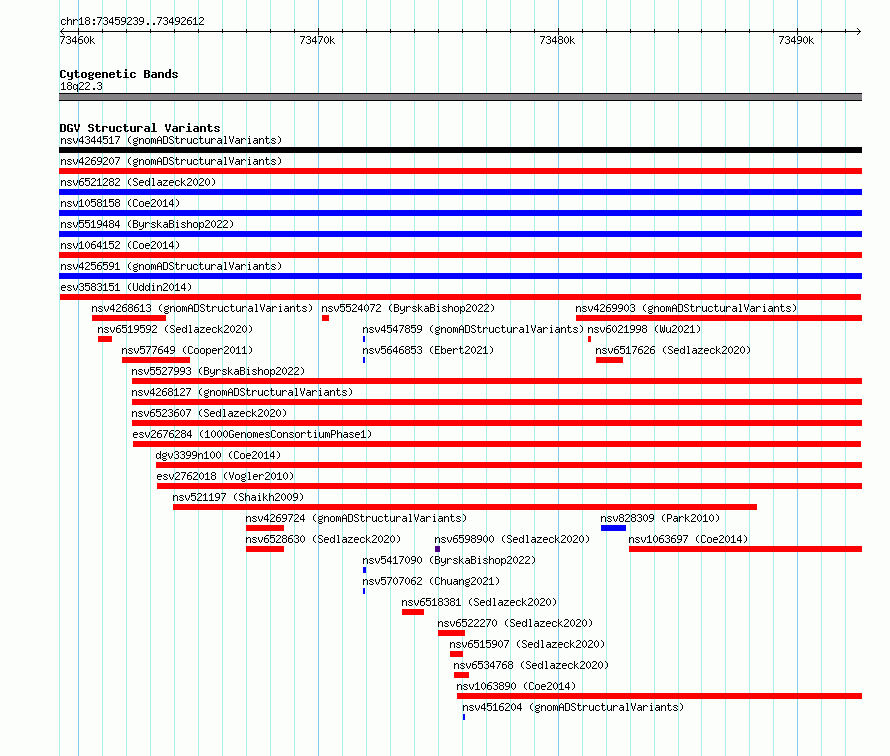
Task: Open the nsv4269207 gnomADStructuralVariants label
Action: click(171, 161)
